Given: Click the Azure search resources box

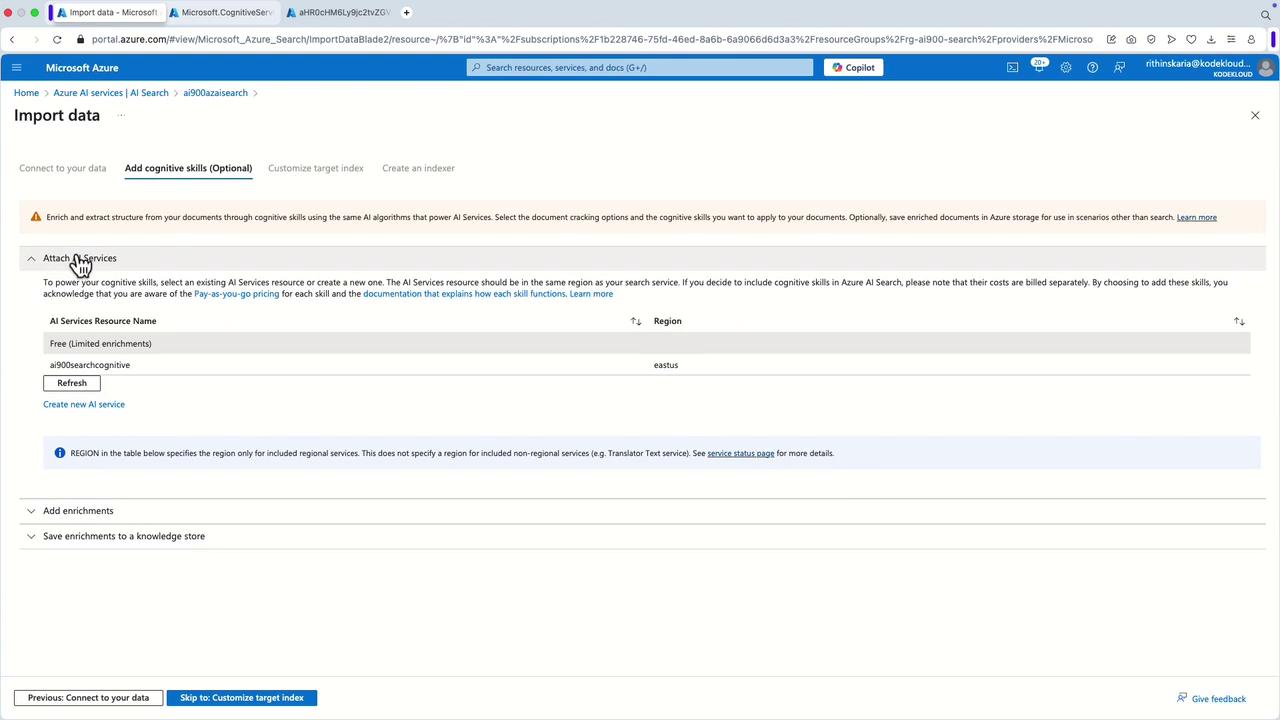Looking at the screenshot, I should pyautogui.click(x=640, y=67).
